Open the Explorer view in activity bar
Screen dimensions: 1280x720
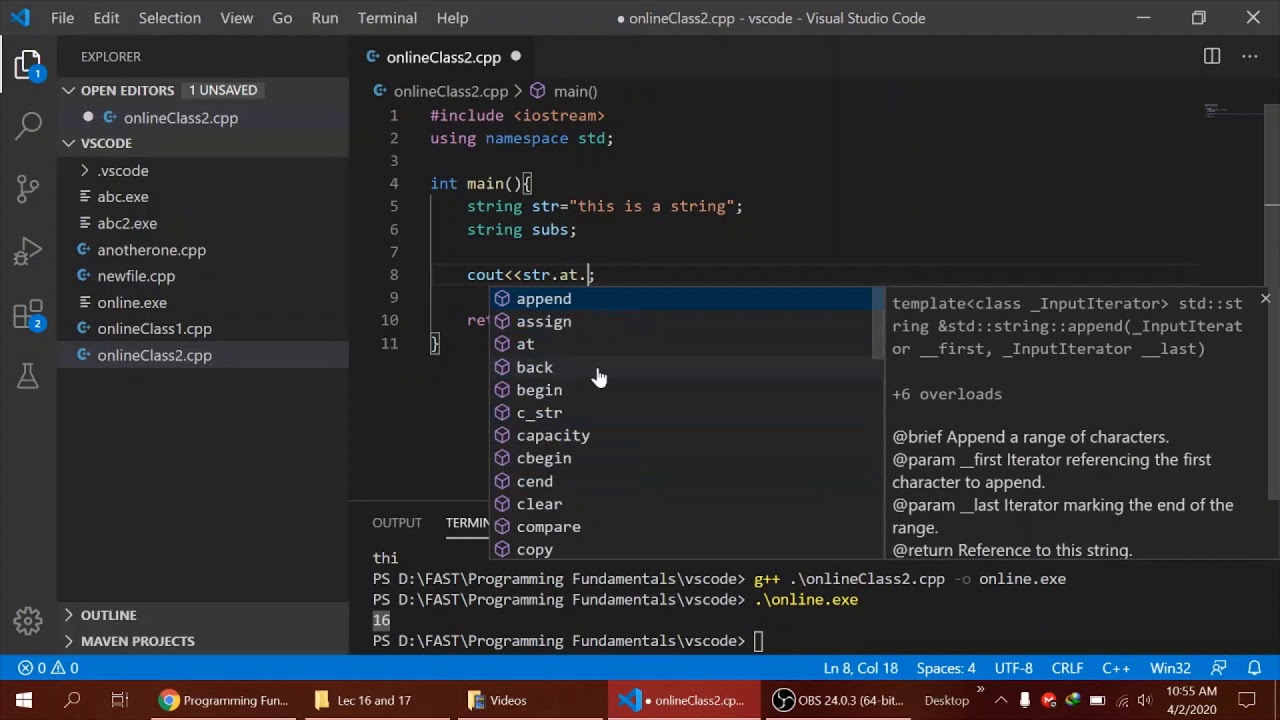click(x=28, y=65)
